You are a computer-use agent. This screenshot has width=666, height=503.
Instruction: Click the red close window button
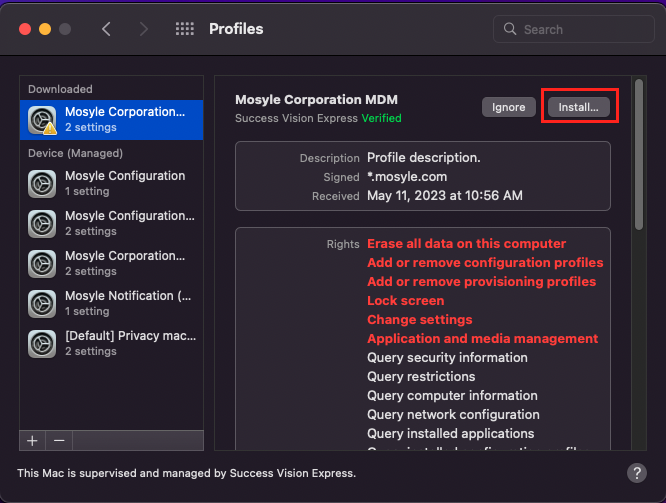25,29
